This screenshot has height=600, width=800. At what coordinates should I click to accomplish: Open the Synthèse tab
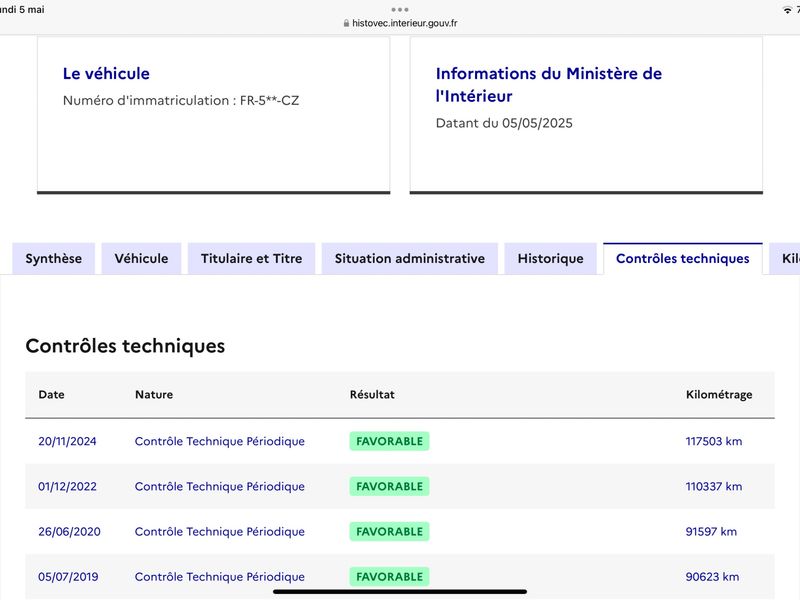pos(54,259)
